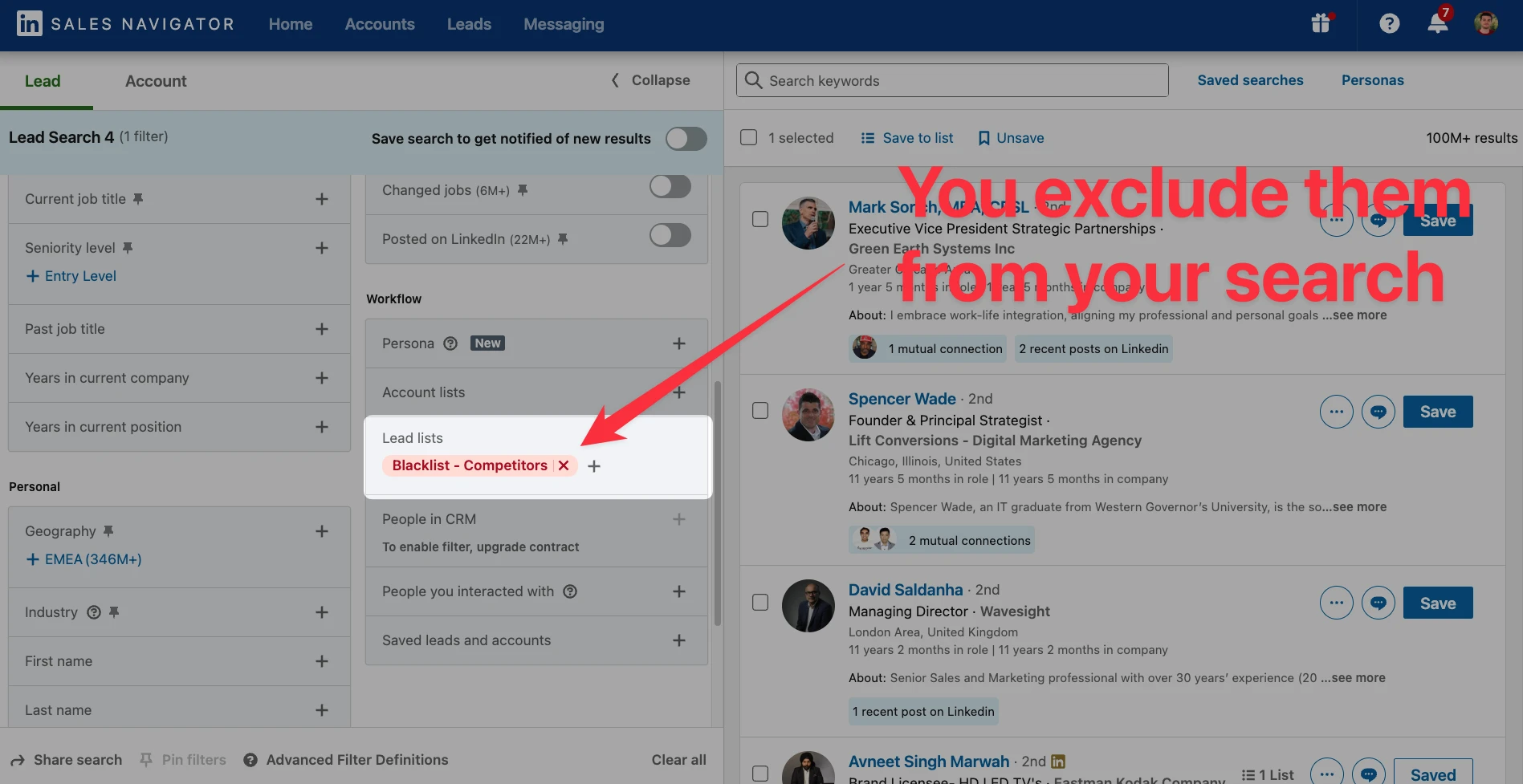The height and width of the screenshot is (784, 1523).
Task: Expand the Seniority level filter
Action: [322, 248]
